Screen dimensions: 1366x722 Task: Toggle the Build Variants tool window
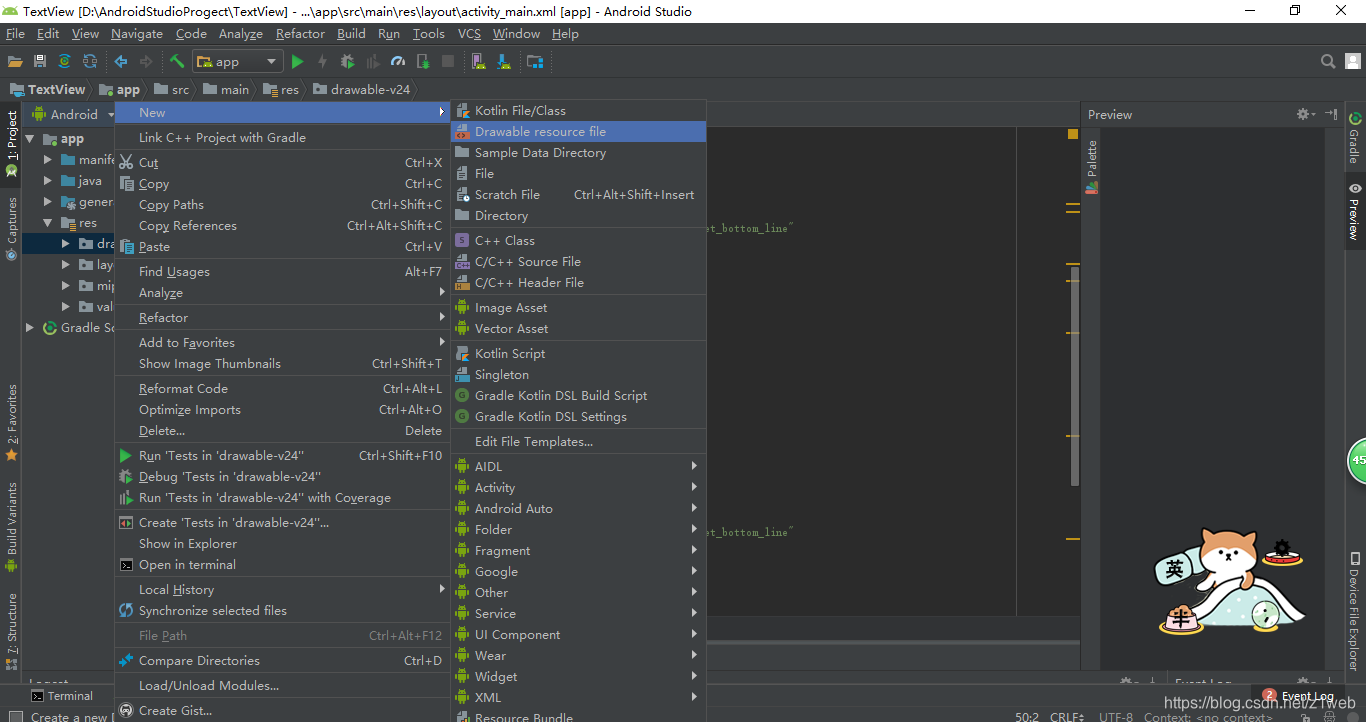[x=11, y=527]
